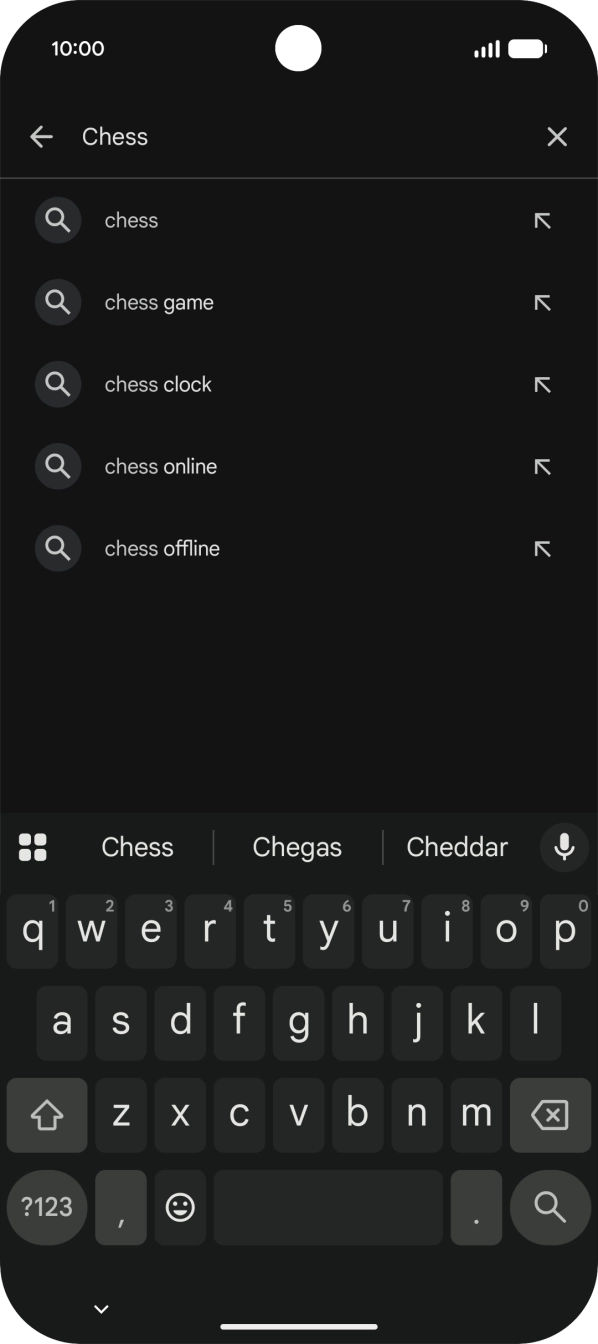Image resolution: width=598 pixels, height=1344 pixels.
Task: Tap the fill-arrow beside chess online
Action: (542, 466)
